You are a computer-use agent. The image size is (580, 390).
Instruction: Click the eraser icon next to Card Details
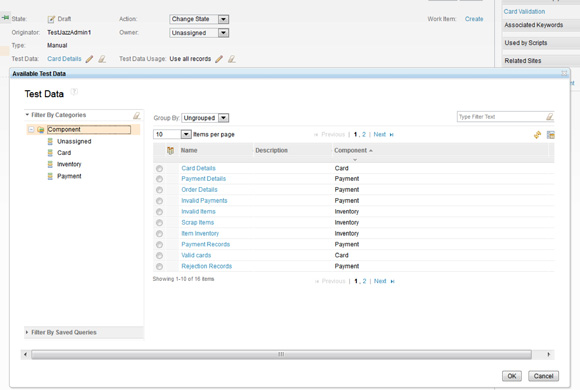tap(102, 59)
